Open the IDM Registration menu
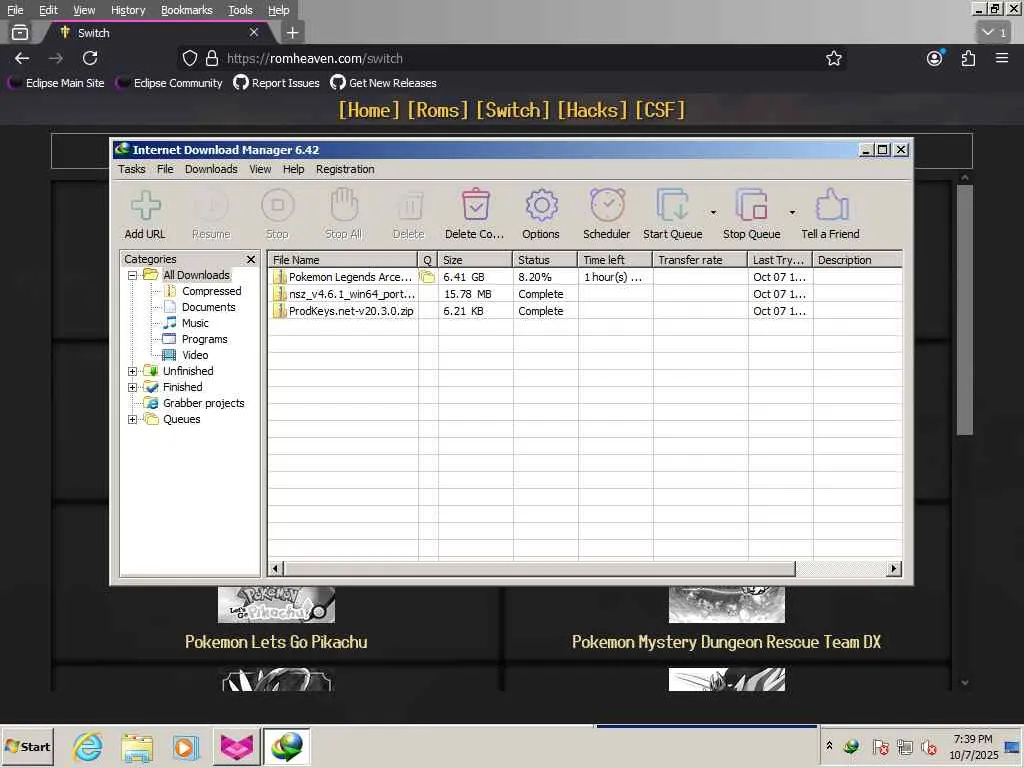Image resolution: width=1024 pixels, height=768 pixels. pyautogui.click(x=345, y=169)
